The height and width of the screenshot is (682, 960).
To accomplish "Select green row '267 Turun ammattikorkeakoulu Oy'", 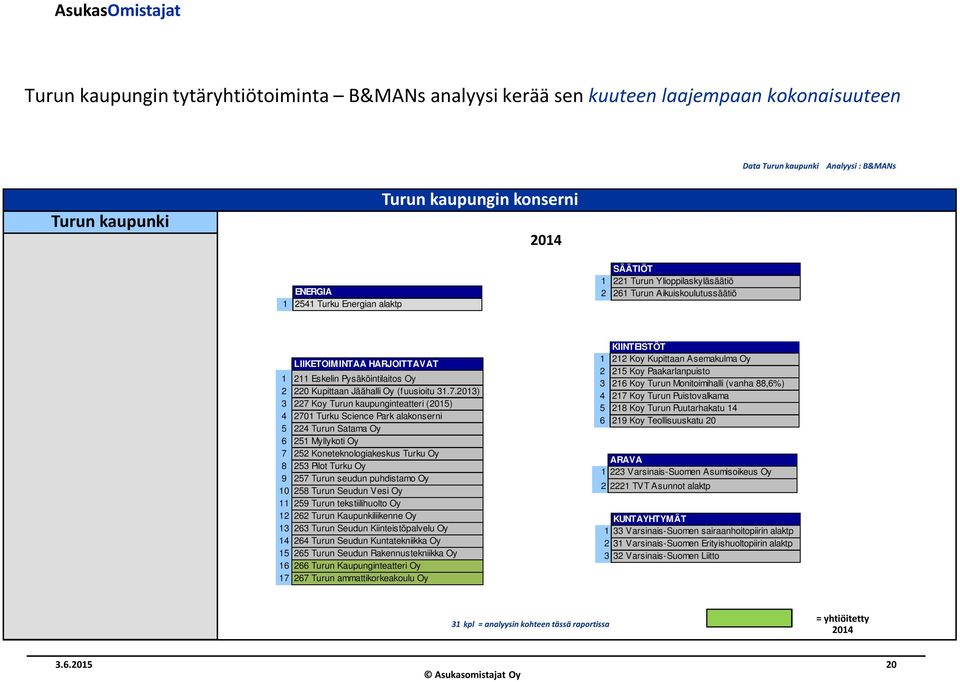I will pos(387,578).
